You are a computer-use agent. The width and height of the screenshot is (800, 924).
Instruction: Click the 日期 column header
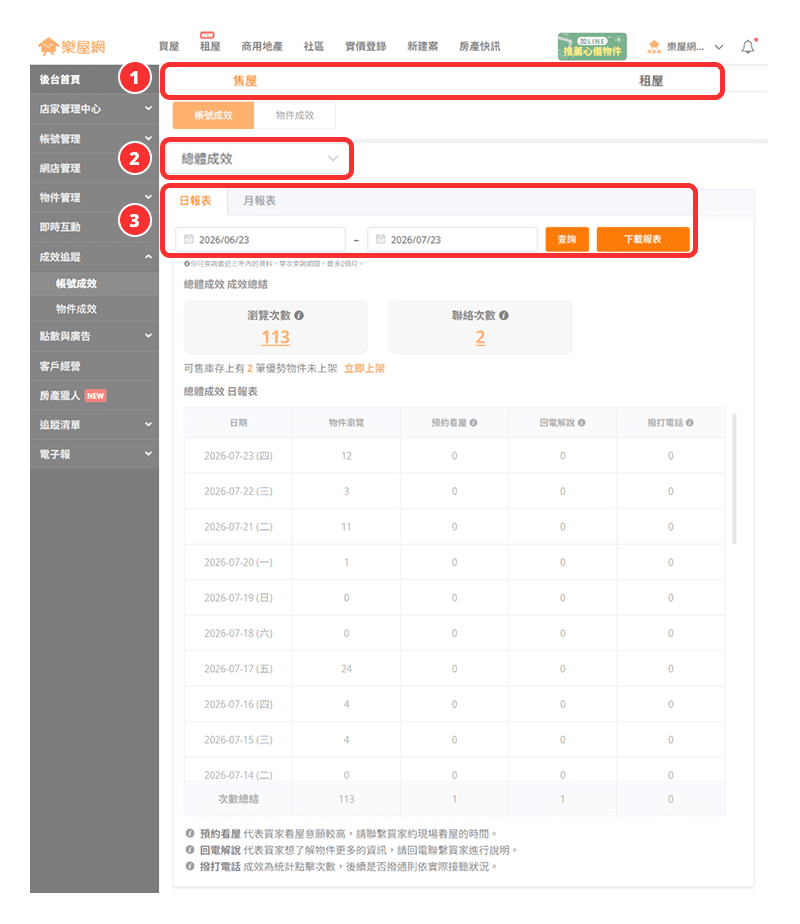click(238, 423)
